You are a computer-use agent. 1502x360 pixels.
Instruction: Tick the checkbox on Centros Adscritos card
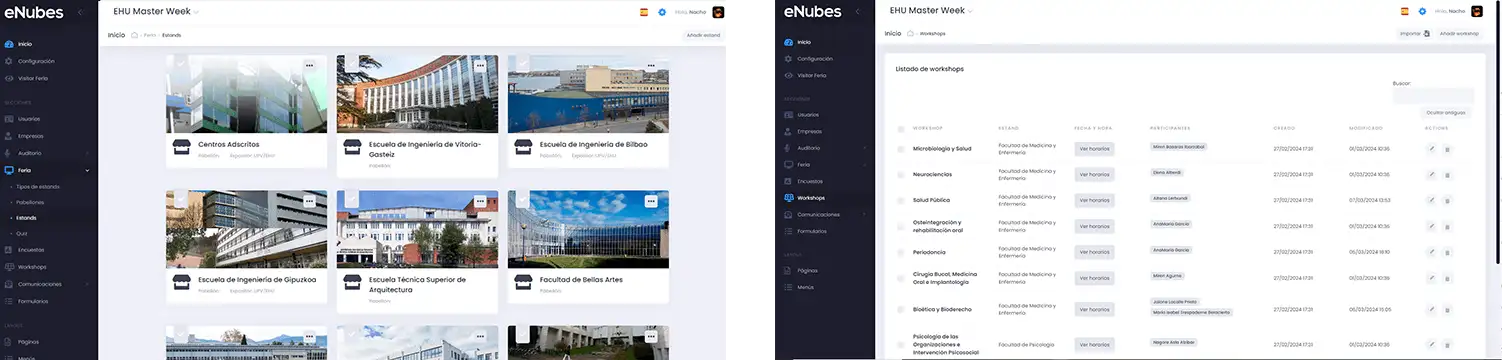pos(181,63)
